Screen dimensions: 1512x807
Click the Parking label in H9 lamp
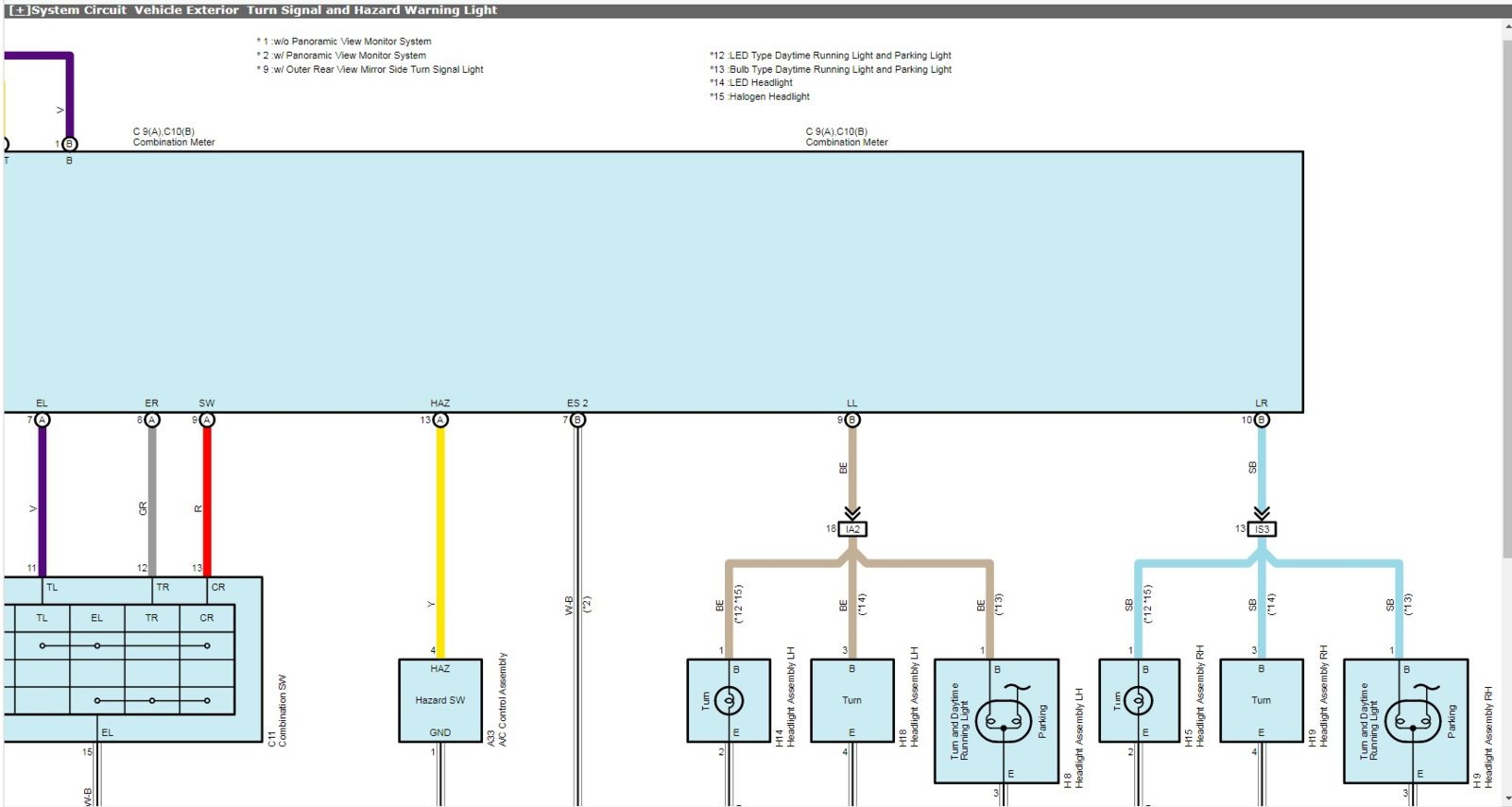[1452, 721]
